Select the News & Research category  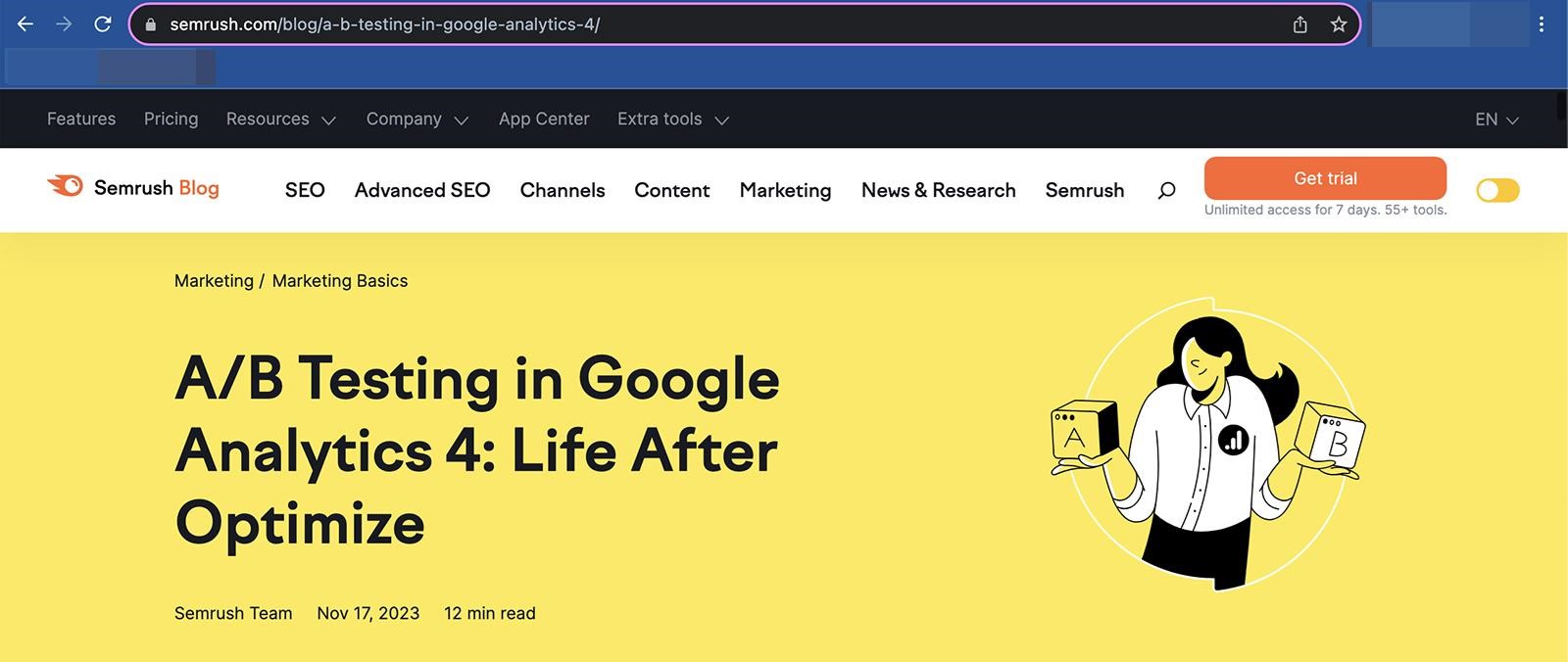pos(939,190)
